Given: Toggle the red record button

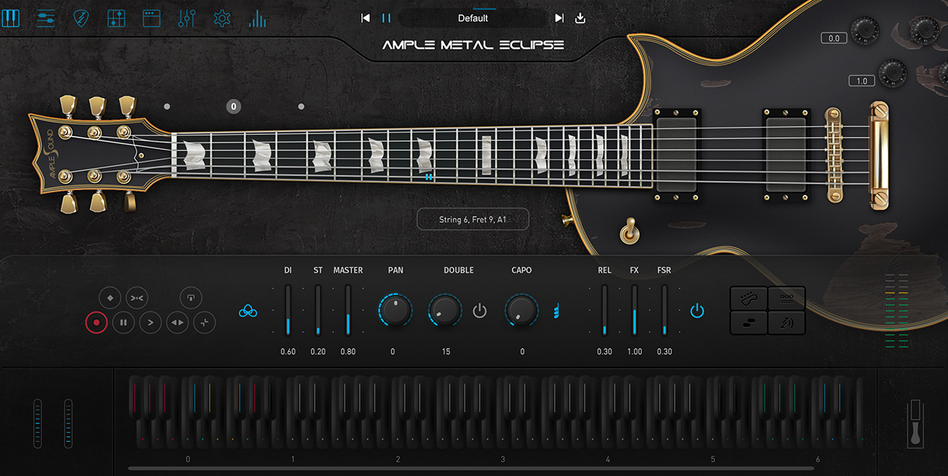Looking at the screenshot, I should coord(96,322).
